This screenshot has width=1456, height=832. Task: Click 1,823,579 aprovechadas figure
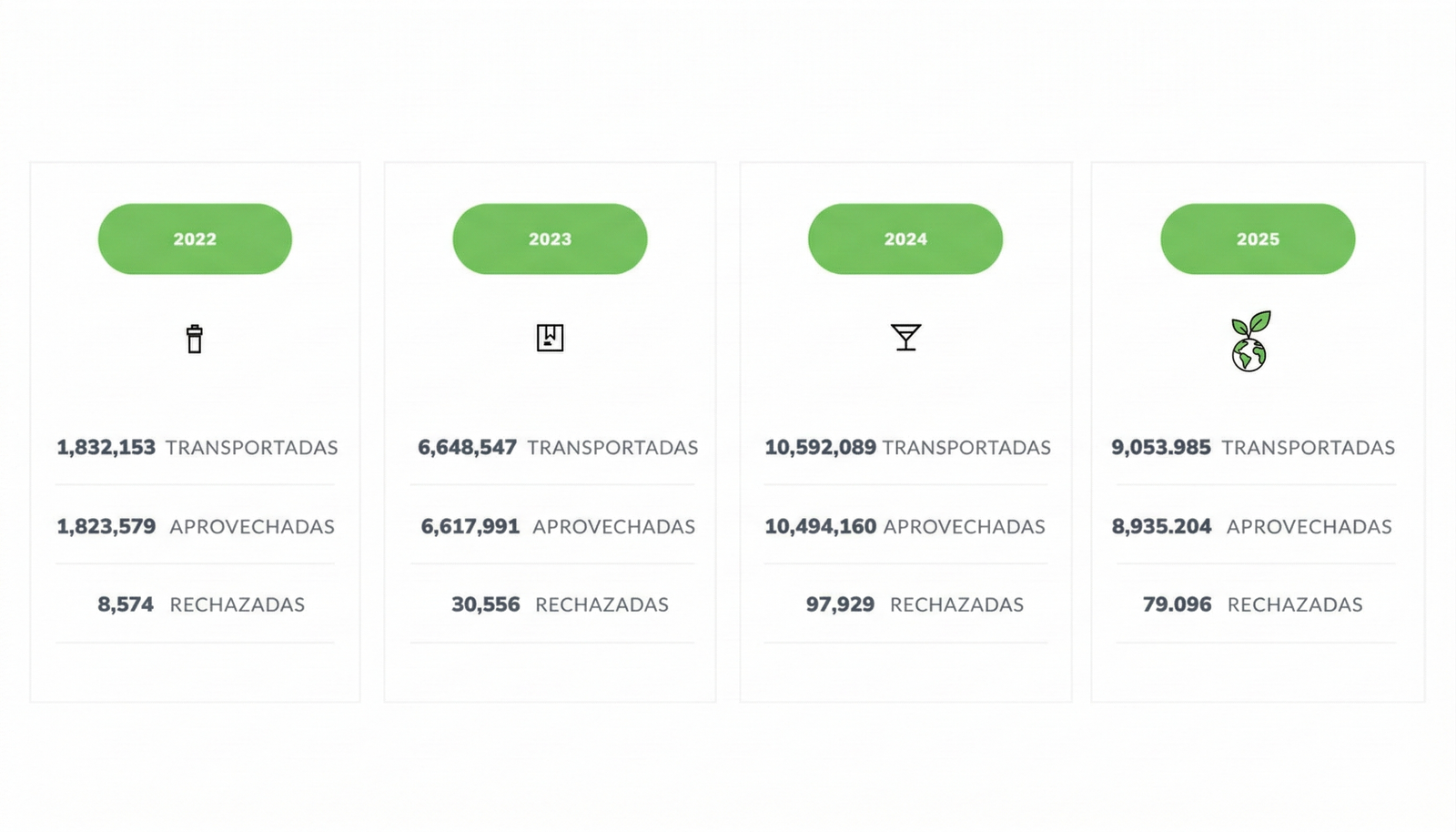(106, 527)
